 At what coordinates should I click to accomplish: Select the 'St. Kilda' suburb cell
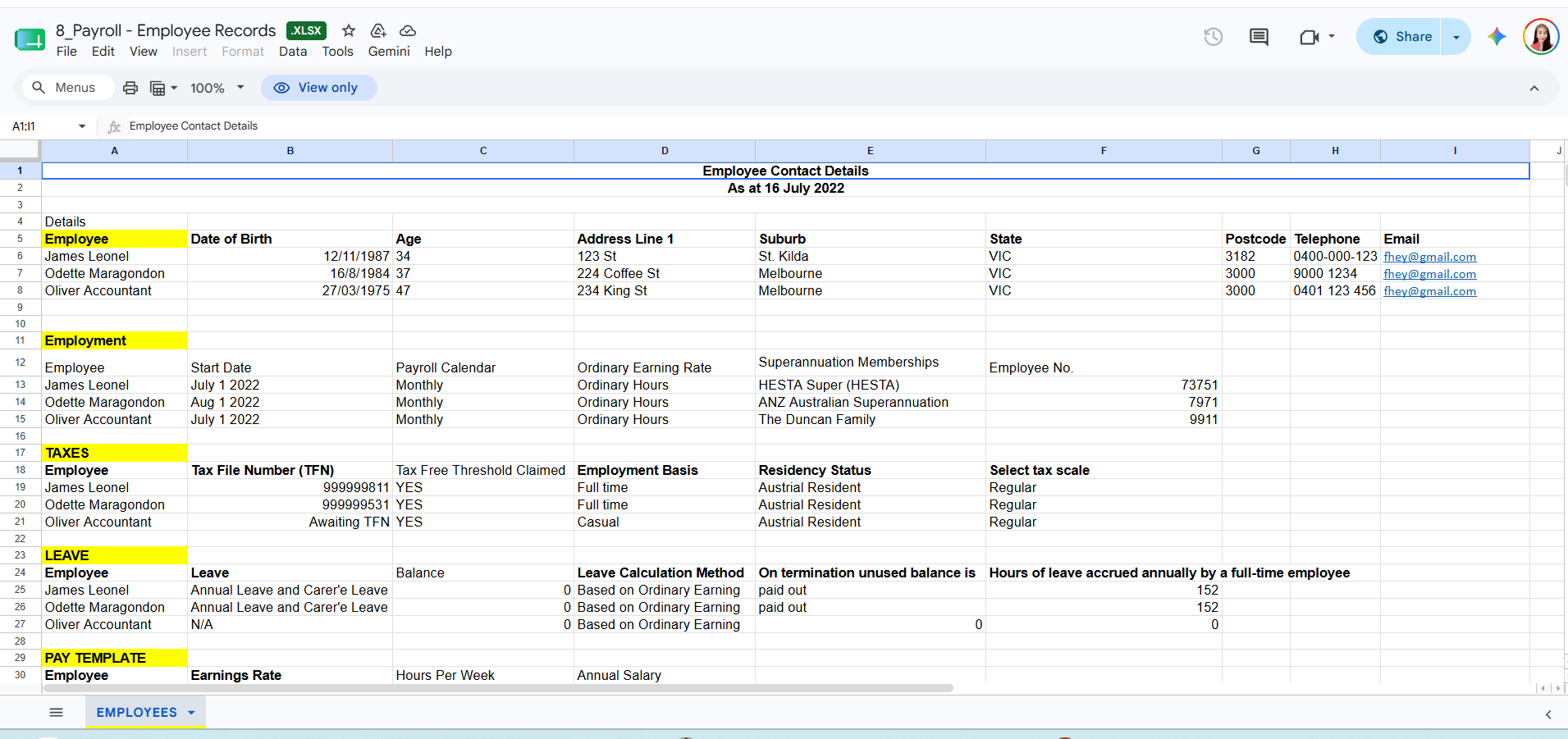point(870,256)
